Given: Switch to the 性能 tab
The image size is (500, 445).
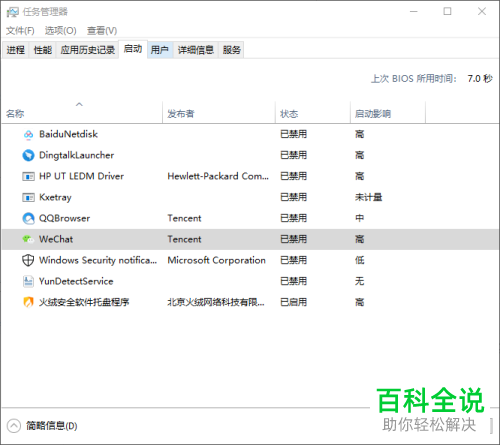Looking at the screenshot, I should coord(43,50).
